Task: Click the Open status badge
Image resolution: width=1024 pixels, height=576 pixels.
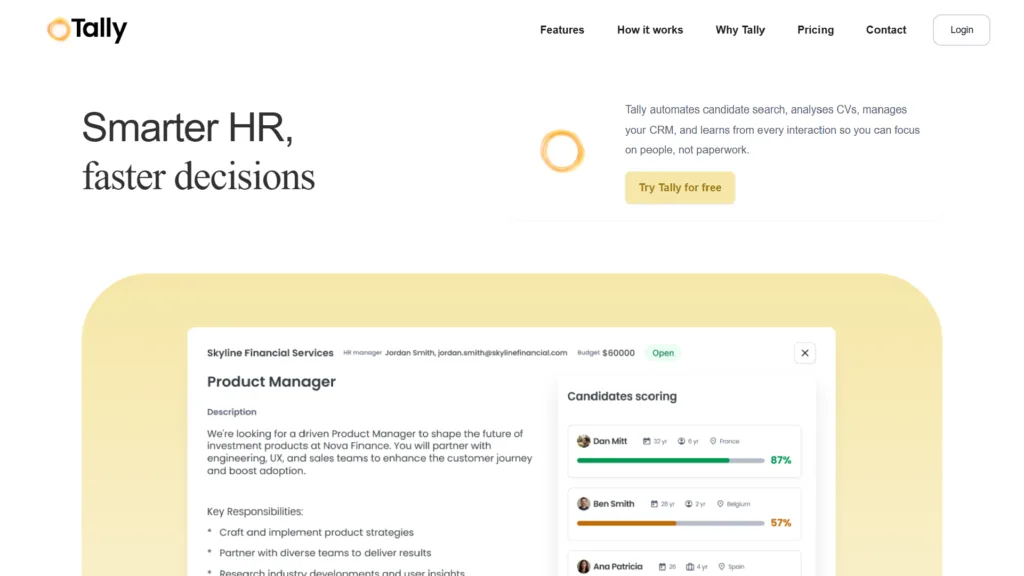Action: (663, 353)
